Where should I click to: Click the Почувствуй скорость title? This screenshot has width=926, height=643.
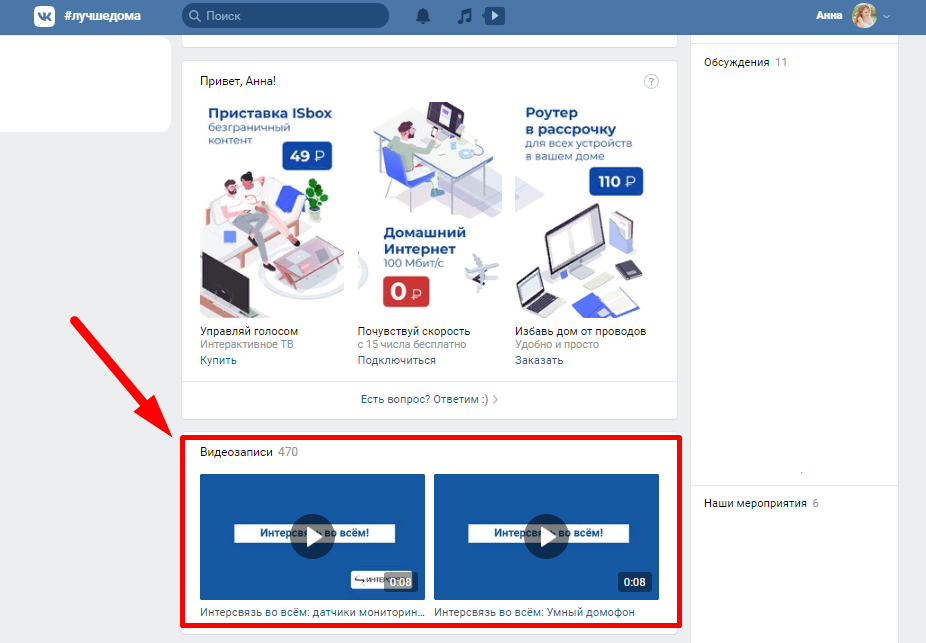(413, 331)
